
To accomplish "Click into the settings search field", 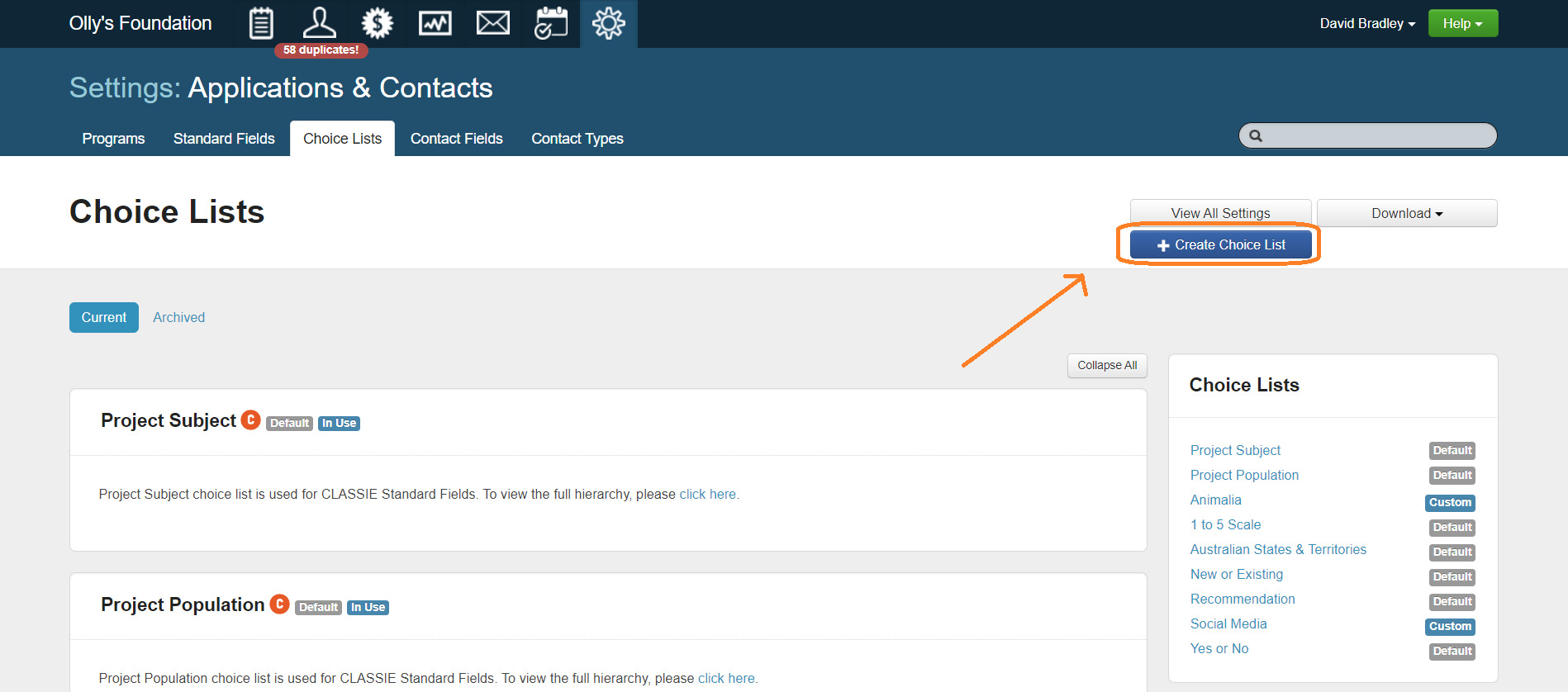I will pos(1376,136).
